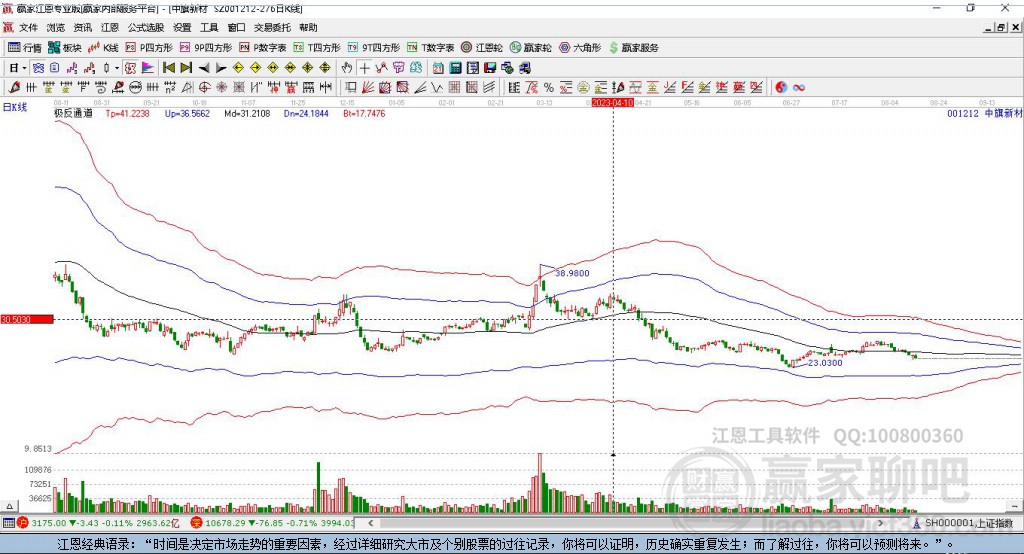This screenshot has height=554, width=1024.
Task: Click the horizontal scrollbar left arrow
Action: point(370,523)
